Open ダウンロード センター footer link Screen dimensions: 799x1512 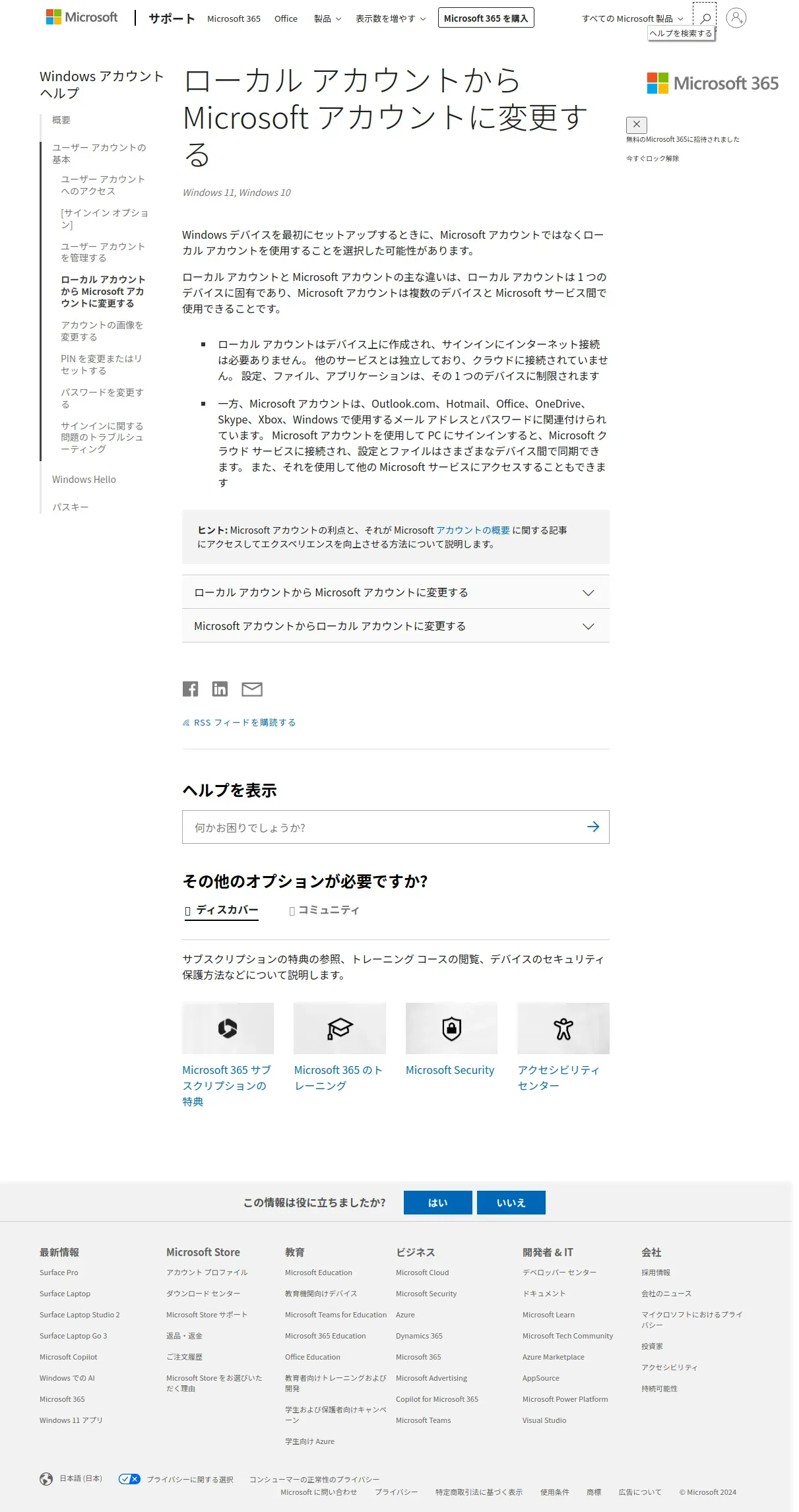click(203, 1294)
